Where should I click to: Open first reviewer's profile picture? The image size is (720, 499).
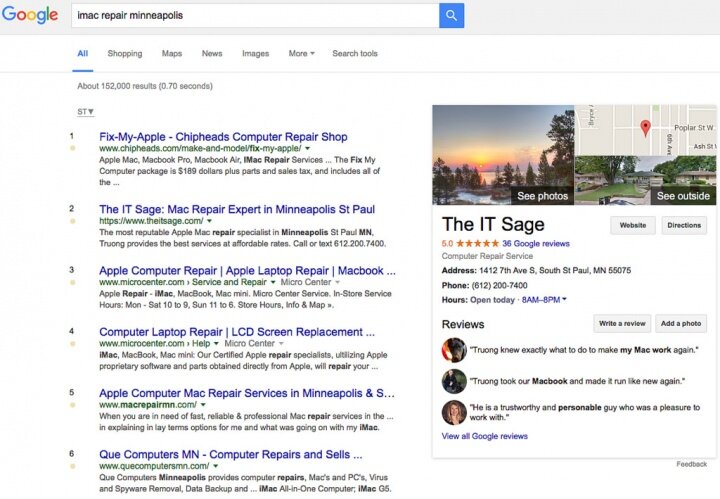tap(454, 350)
